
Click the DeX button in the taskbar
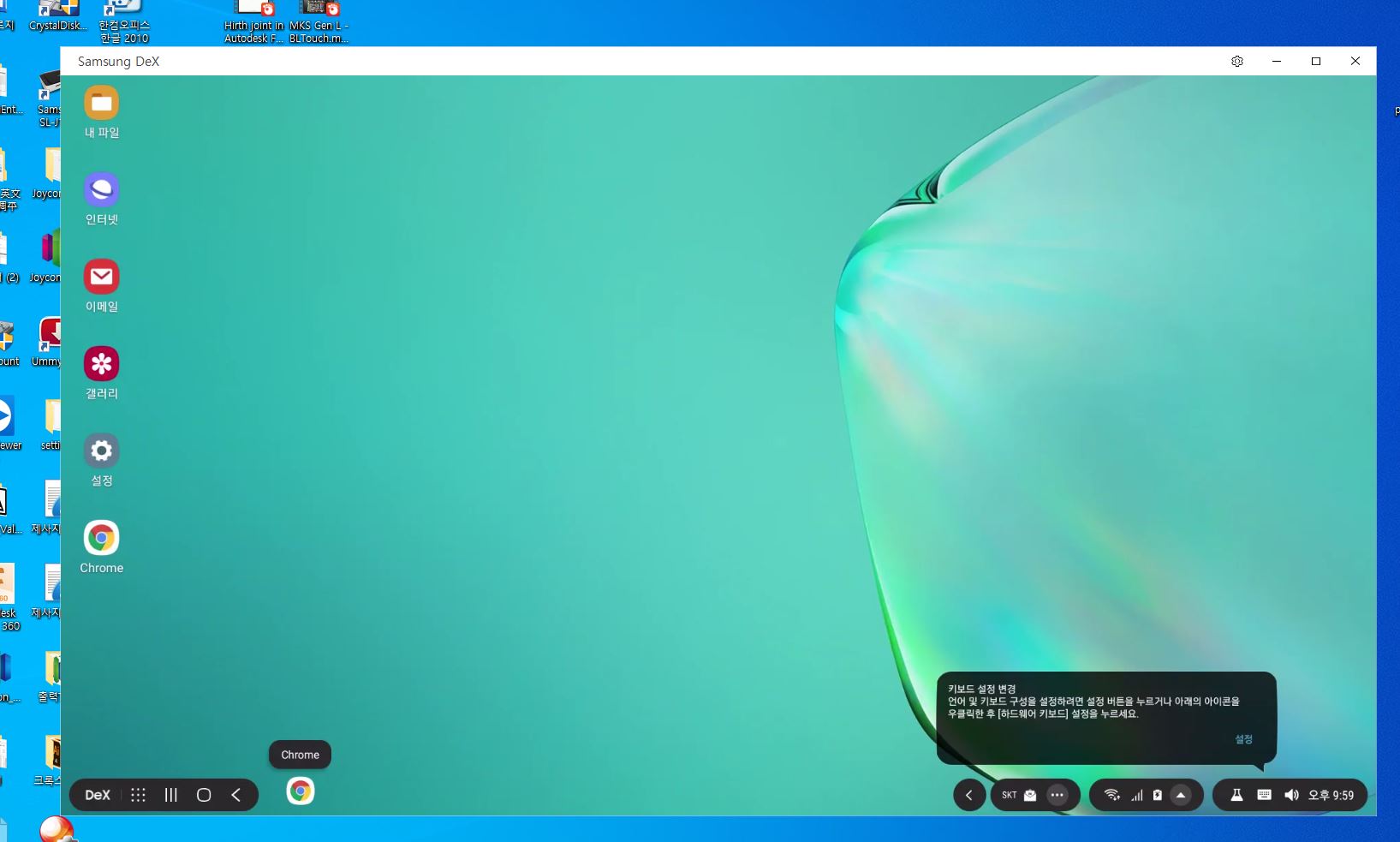pos(98,795)
